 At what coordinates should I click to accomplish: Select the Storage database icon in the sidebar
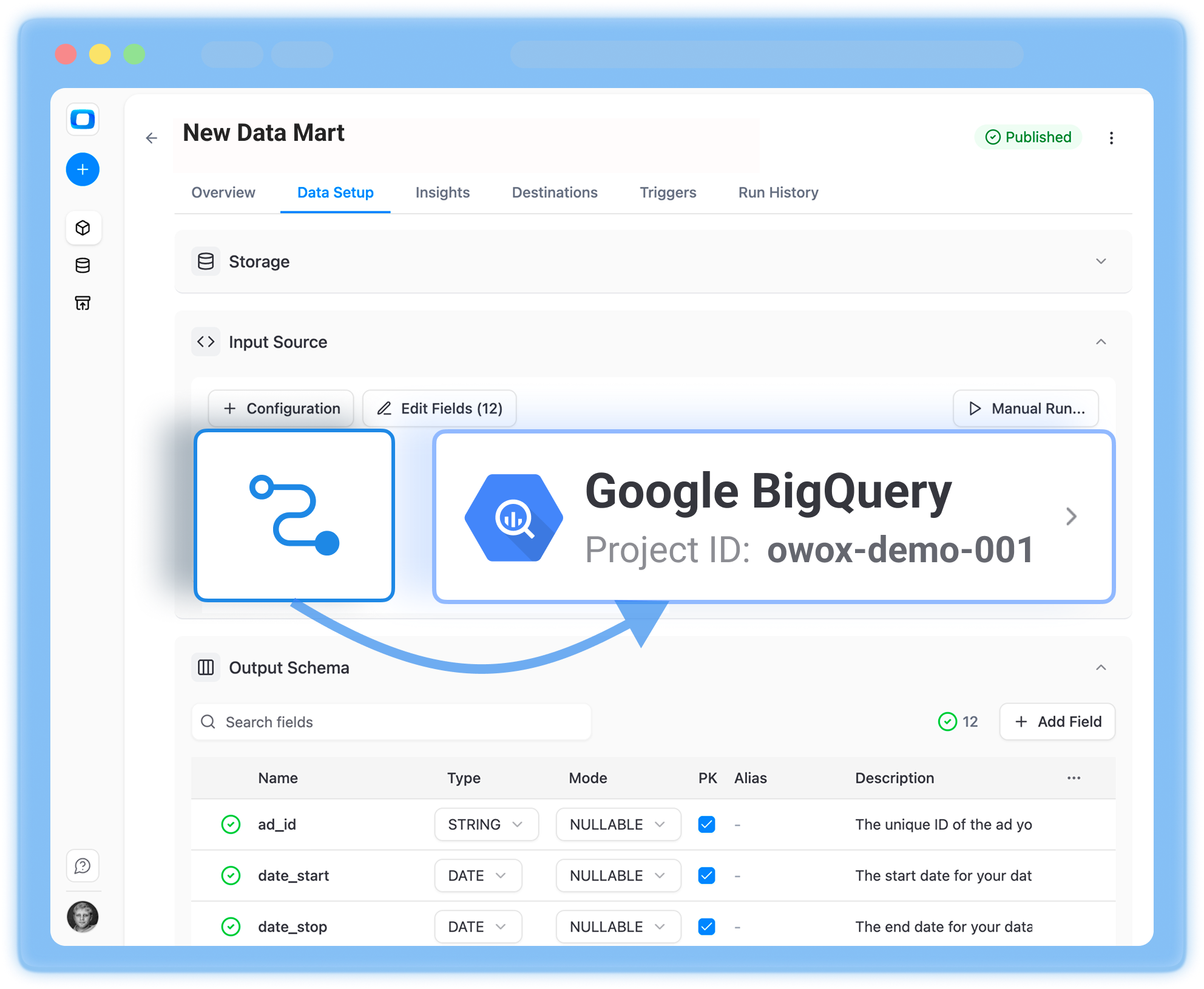[83, 265]
